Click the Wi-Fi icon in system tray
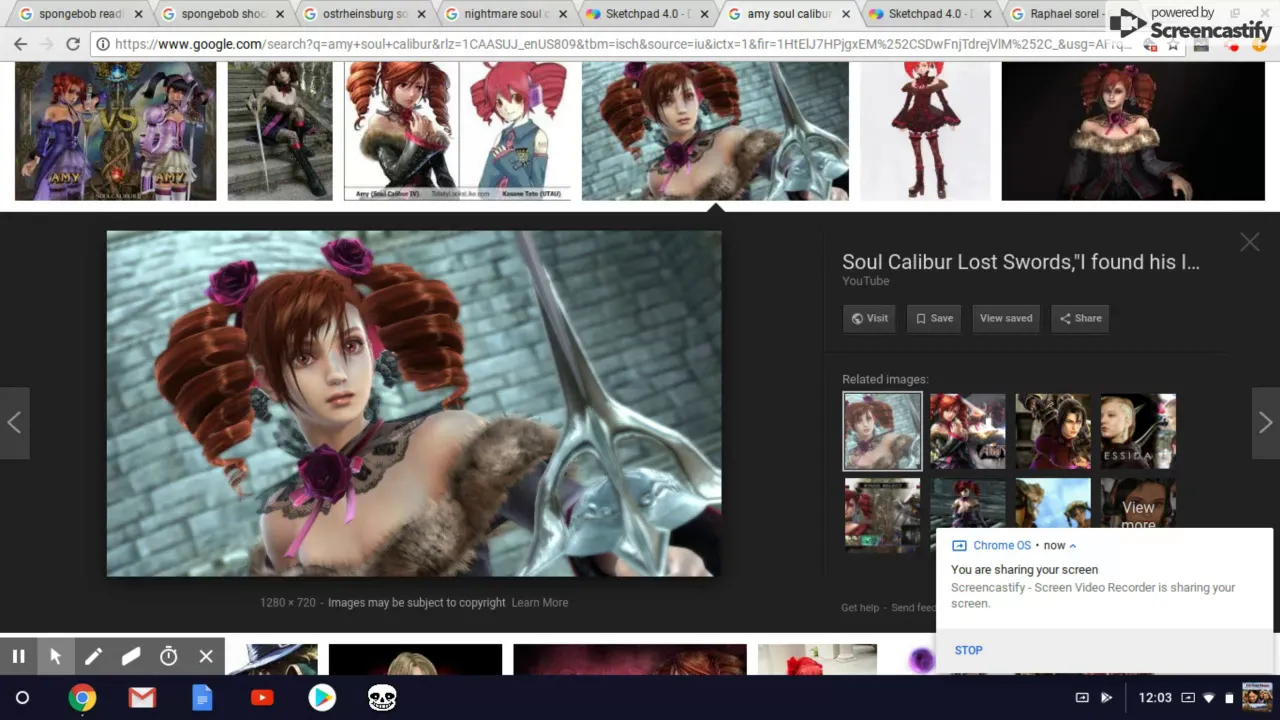The height and width of the screenshot is (720, 1280). (x=1209, y=698)
